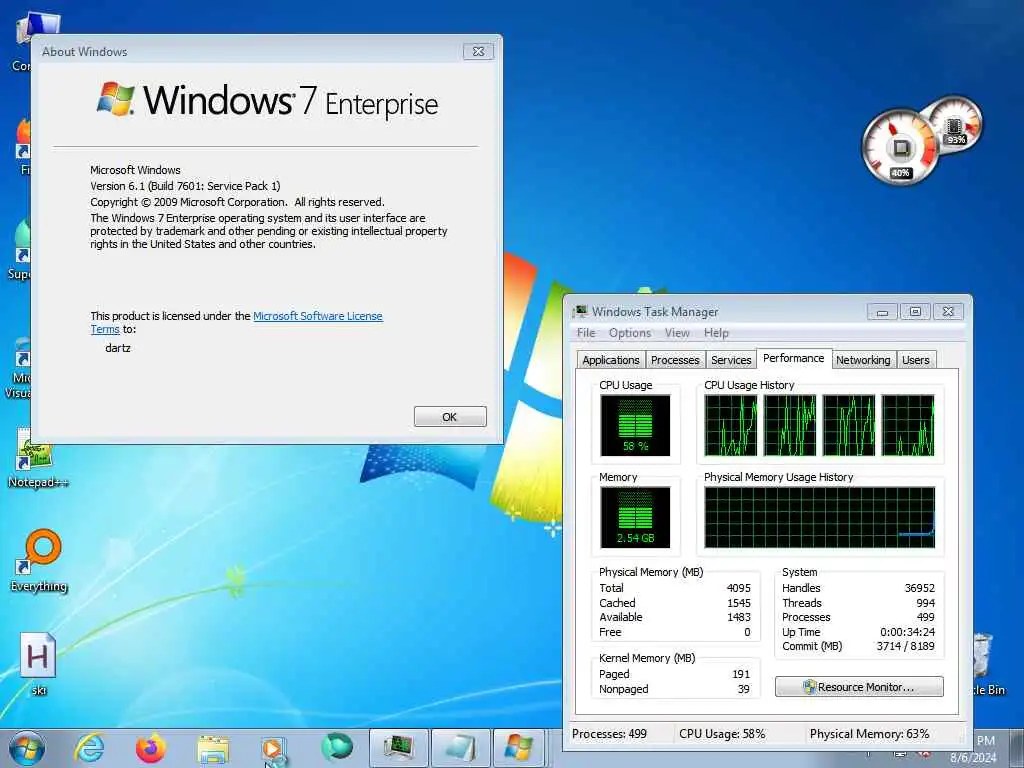Click the licensed user name dartz
The width and height of the screenshot is (1024, 768).
(118, 348)
